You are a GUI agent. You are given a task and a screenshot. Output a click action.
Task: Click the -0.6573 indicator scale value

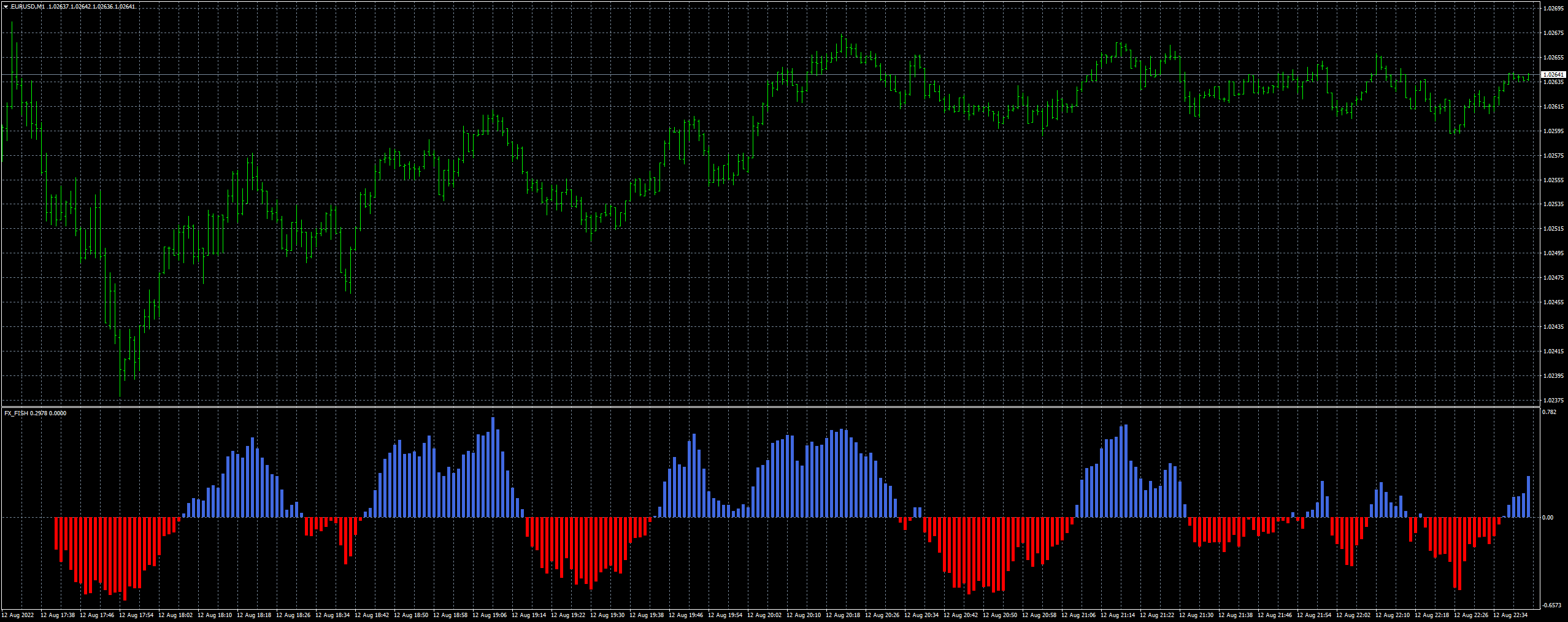(1551, 605)
